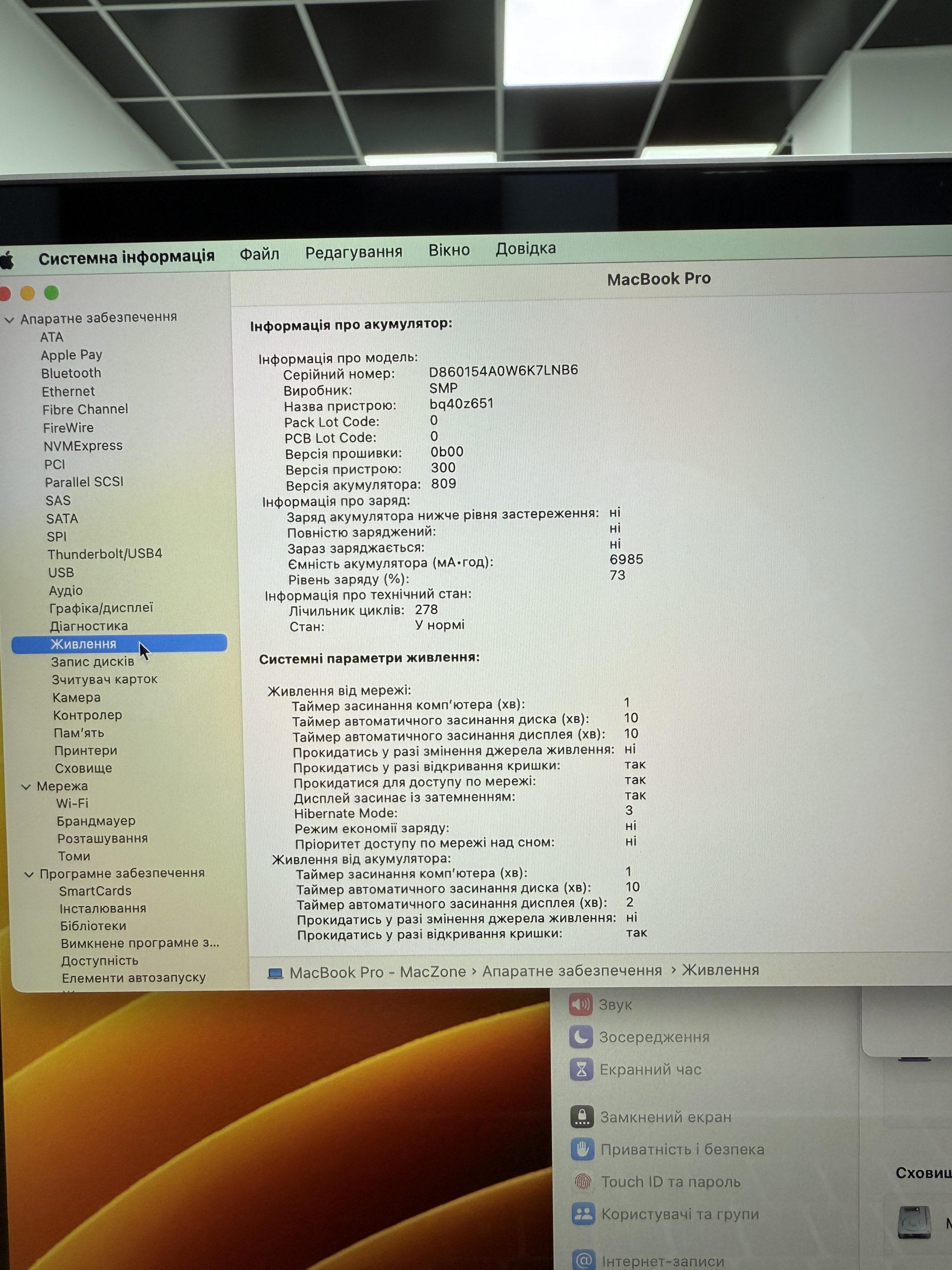Collapse the Мережа section
The image size is (952, 1270).
click(x=26, y=787)
